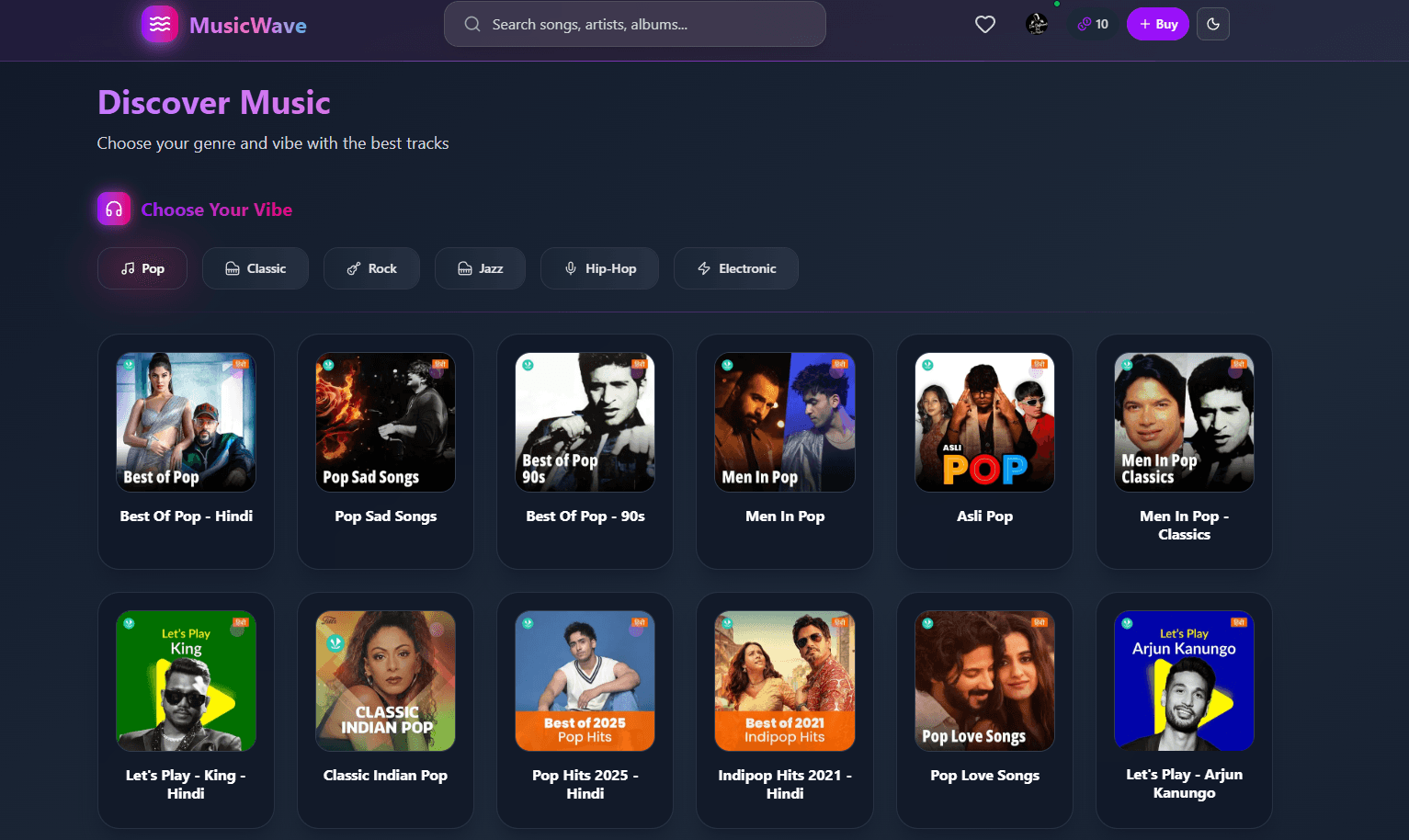
Task: Click the 'Pop Hits 2025 - Hindi' title
Action: [x=585, y=784]
